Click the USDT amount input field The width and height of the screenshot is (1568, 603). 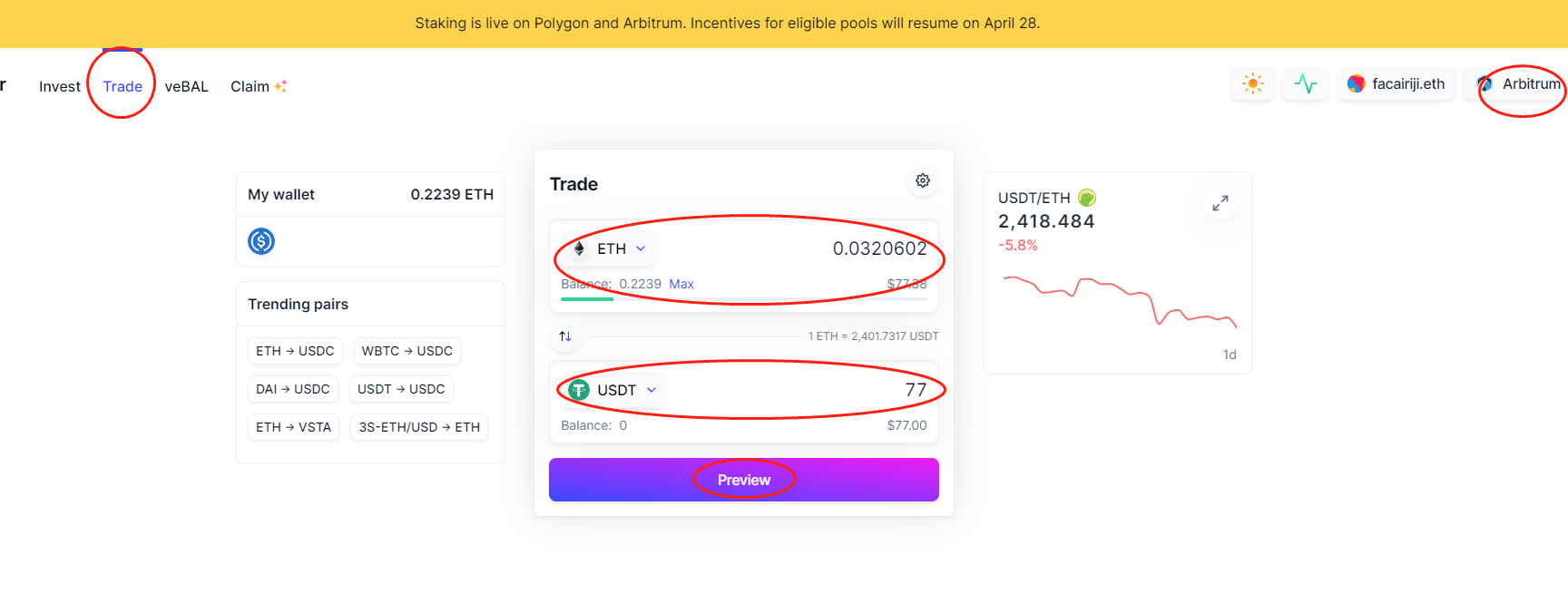coord(817,390)
